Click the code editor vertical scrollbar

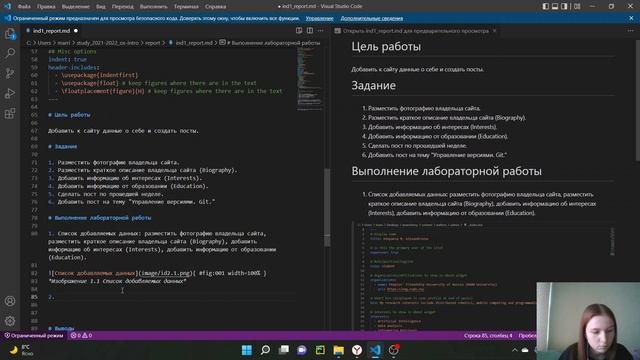tap(327, 208)
